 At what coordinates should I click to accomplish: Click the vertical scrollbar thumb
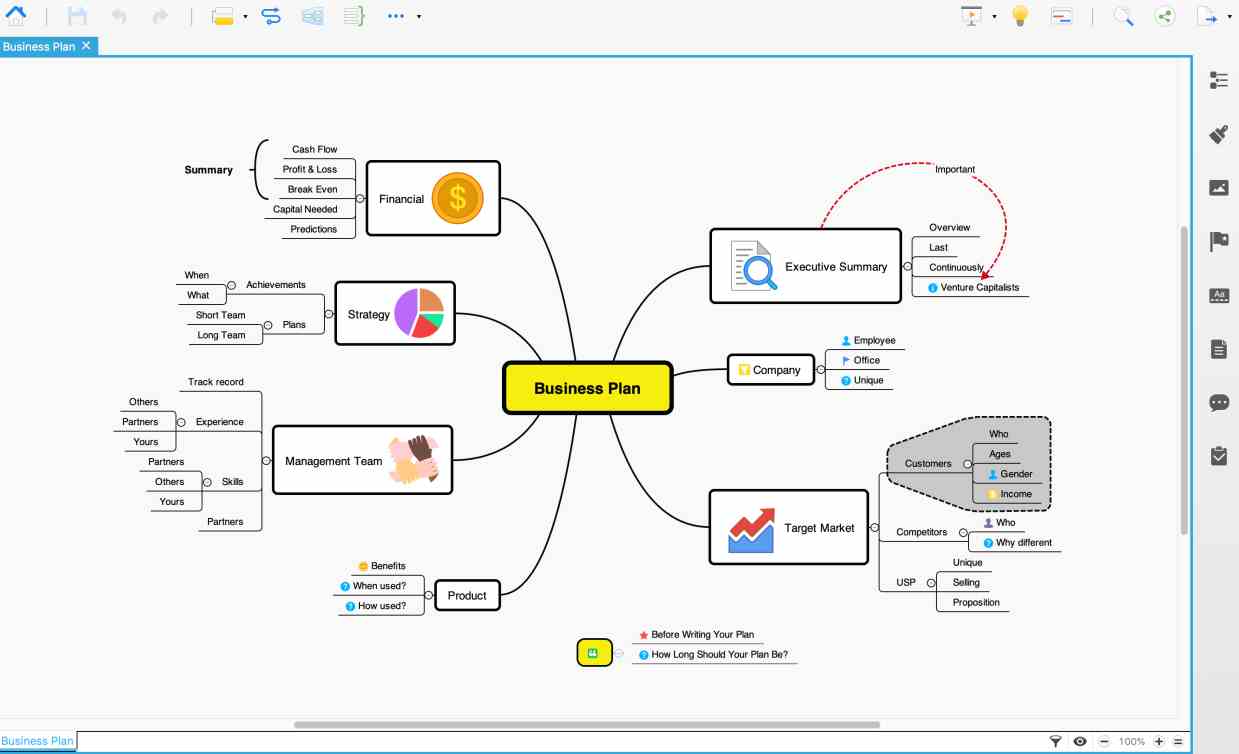point(1185,380)
